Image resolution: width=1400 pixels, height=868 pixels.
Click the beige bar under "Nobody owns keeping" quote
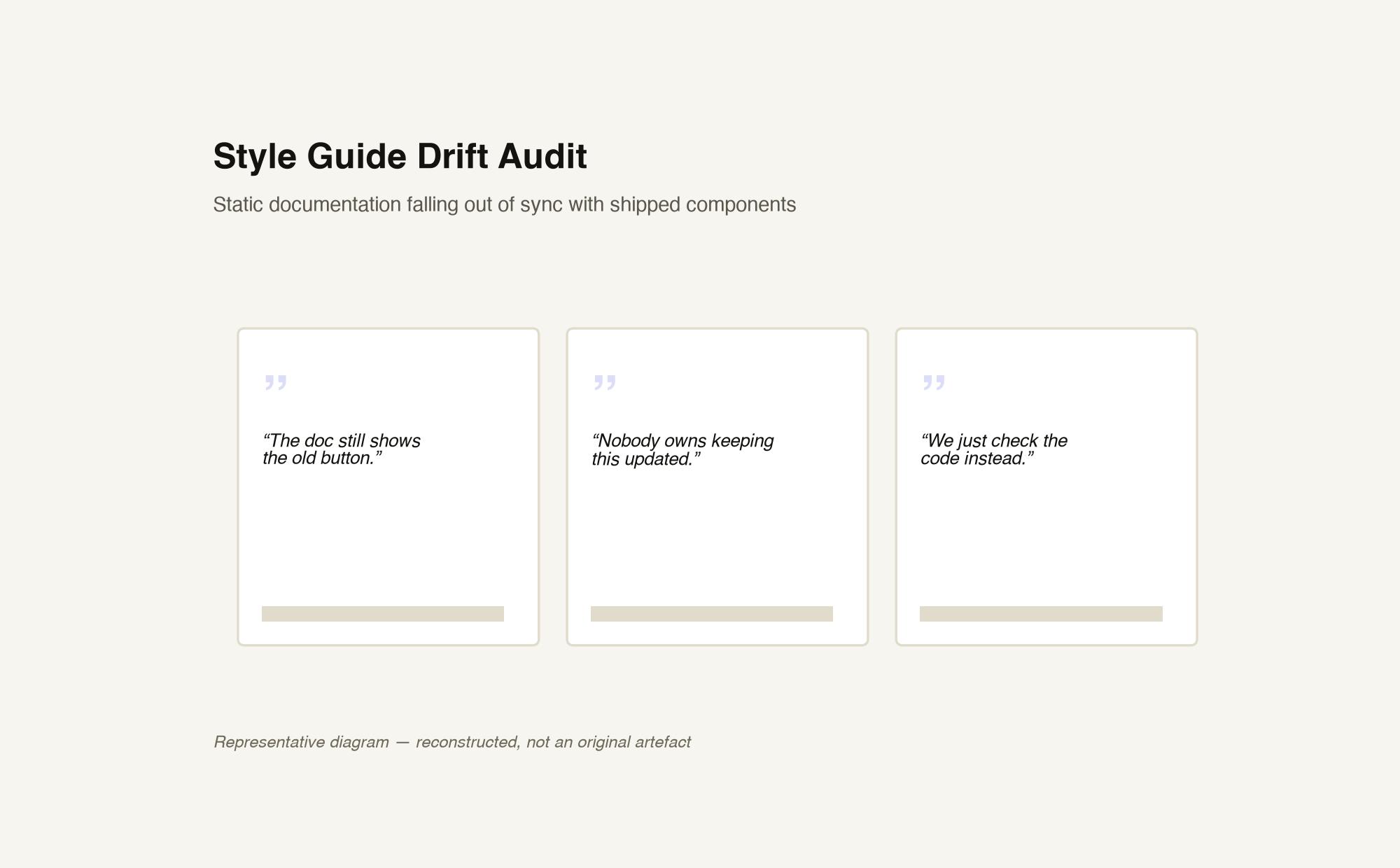712,614
